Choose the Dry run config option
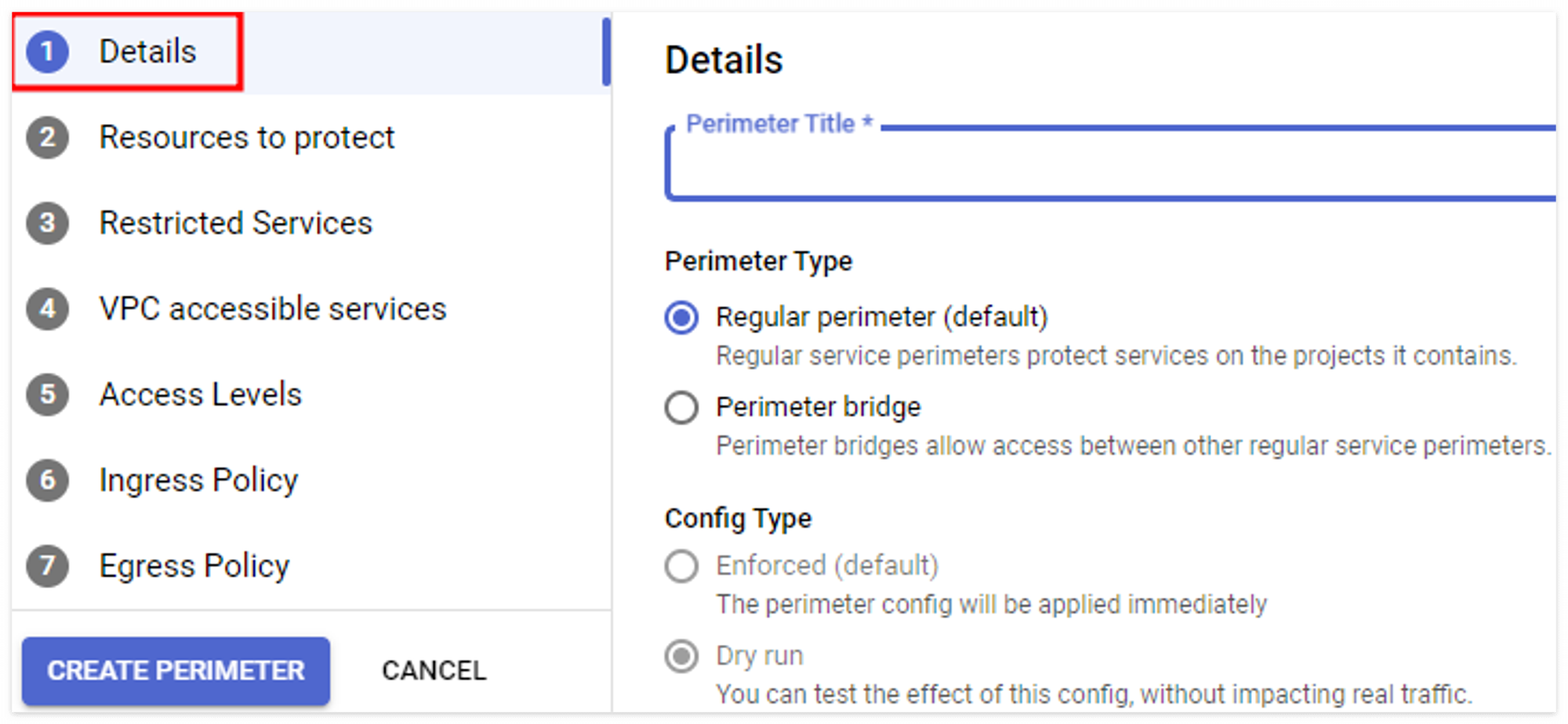This screenshot has height=724, width=1568. (x=681, y=656)
